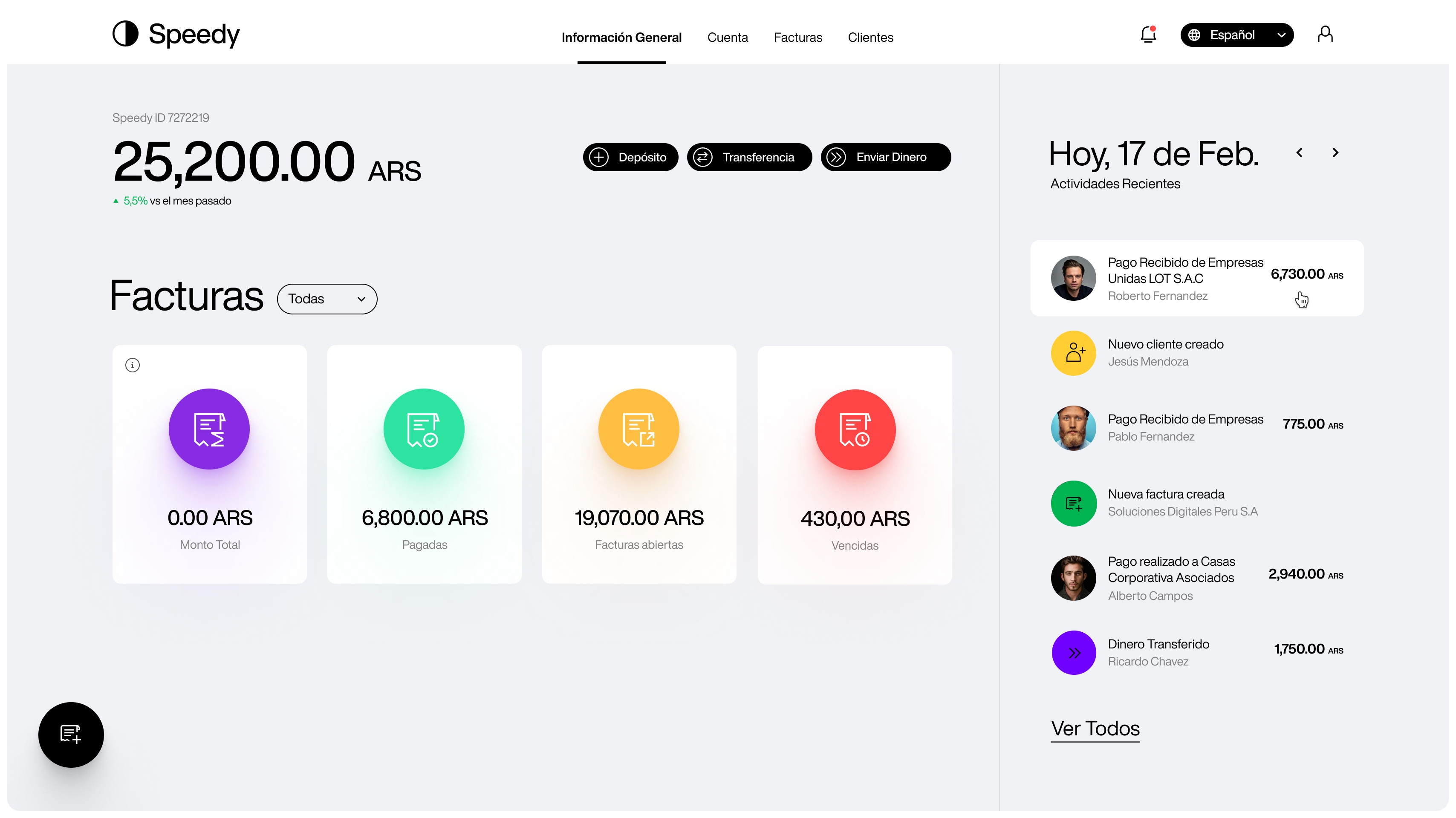The image size is (1456, 818).
Task: Click the green Pagadas invoice icon
Action: pos(424,429)
